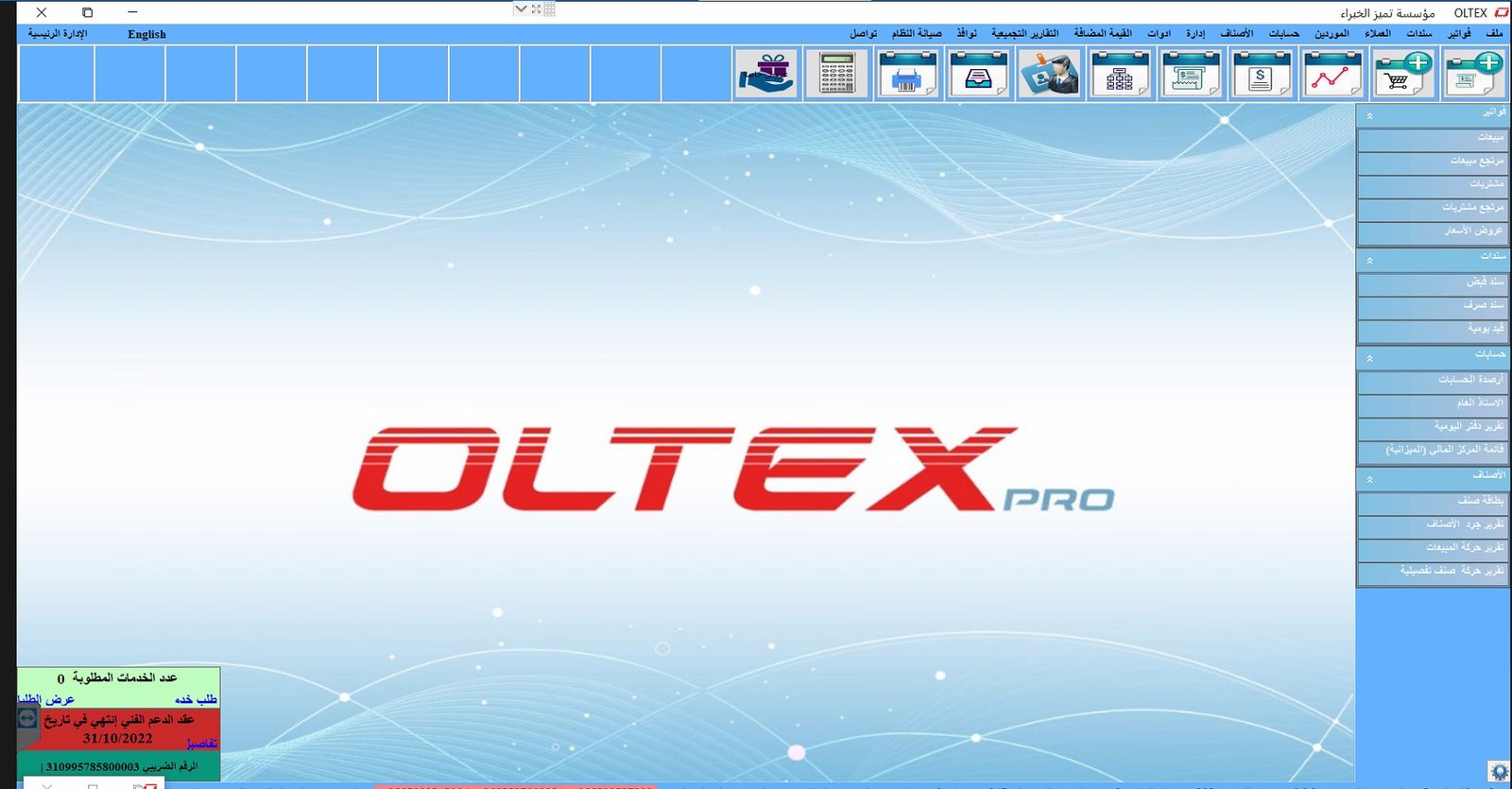Click the line chart toolbar icon
The width and height of the screenshot is (1512, 789).
pyautogui.click(x=1332, y=74)
